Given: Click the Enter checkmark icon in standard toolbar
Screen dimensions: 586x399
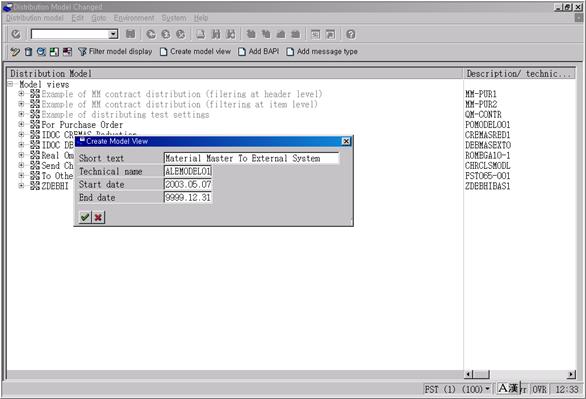Looking at the screenshot, I should 16,34.
